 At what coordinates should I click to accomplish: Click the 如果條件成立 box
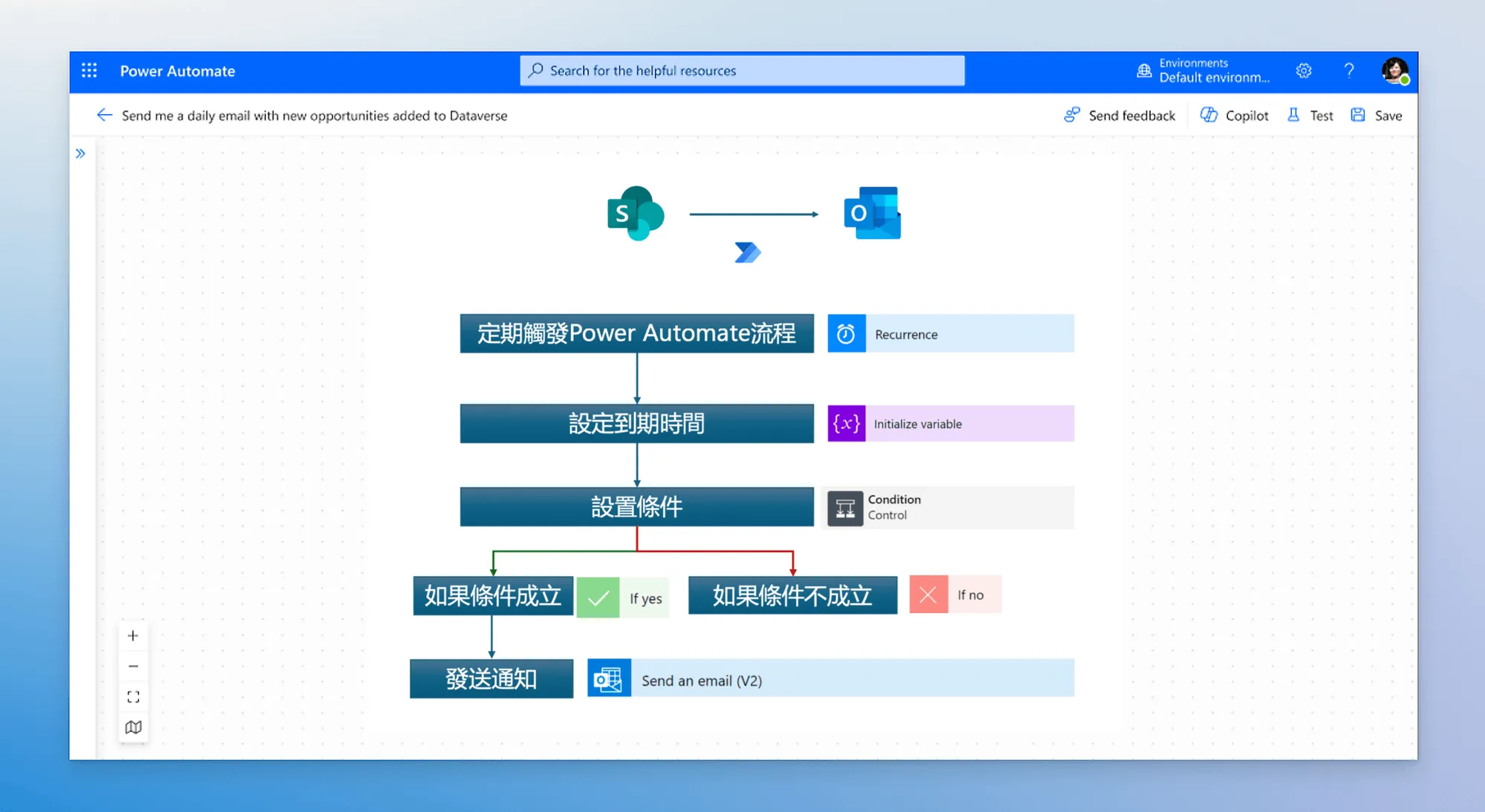(x=493, y=595)
